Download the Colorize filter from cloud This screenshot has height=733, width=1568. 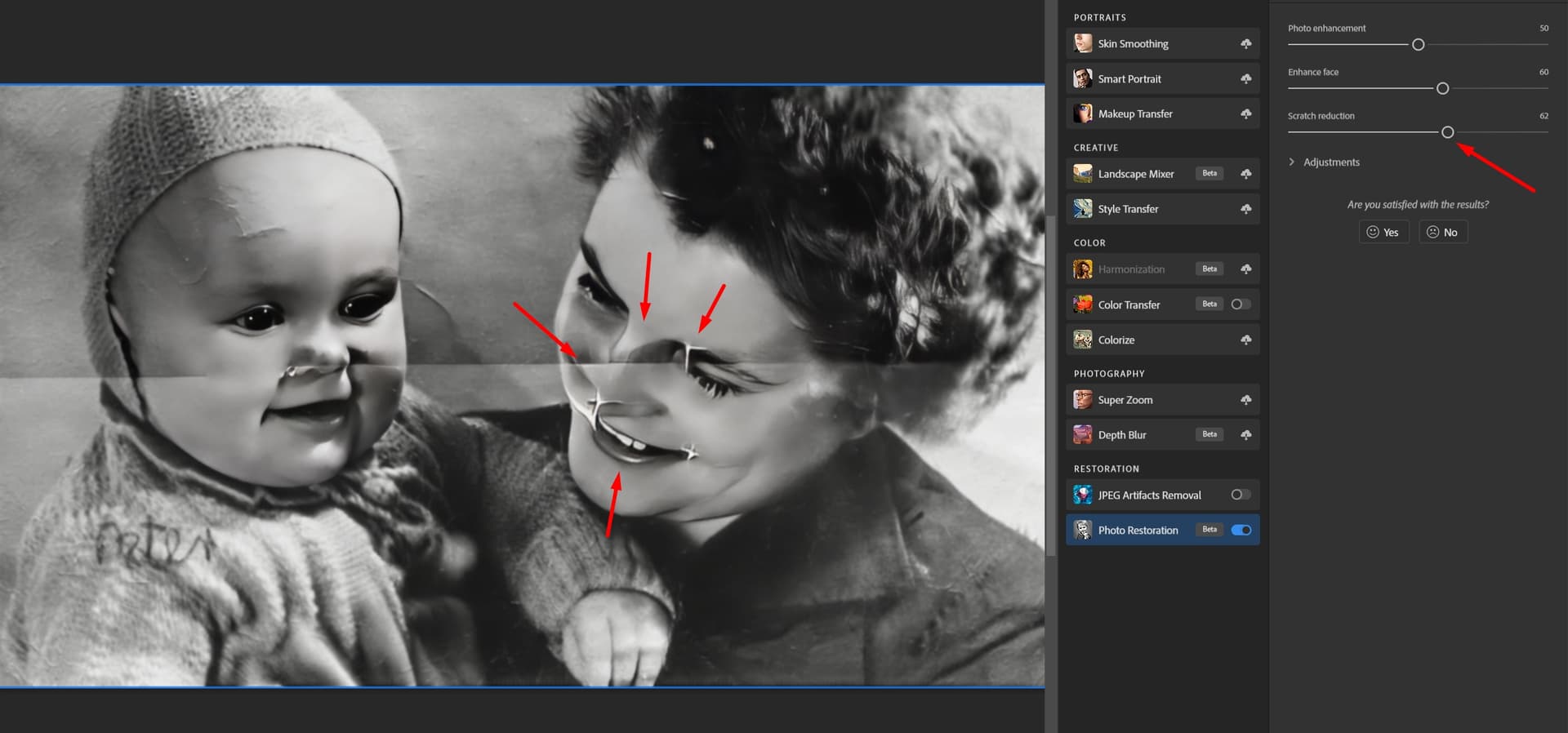pos(1245,340)
